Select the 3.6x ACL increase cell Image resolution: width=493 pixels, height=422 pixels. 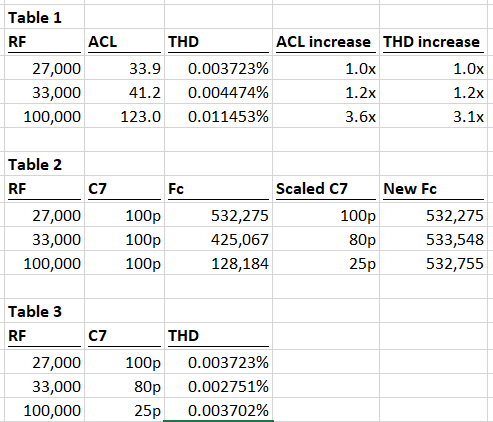326,116
